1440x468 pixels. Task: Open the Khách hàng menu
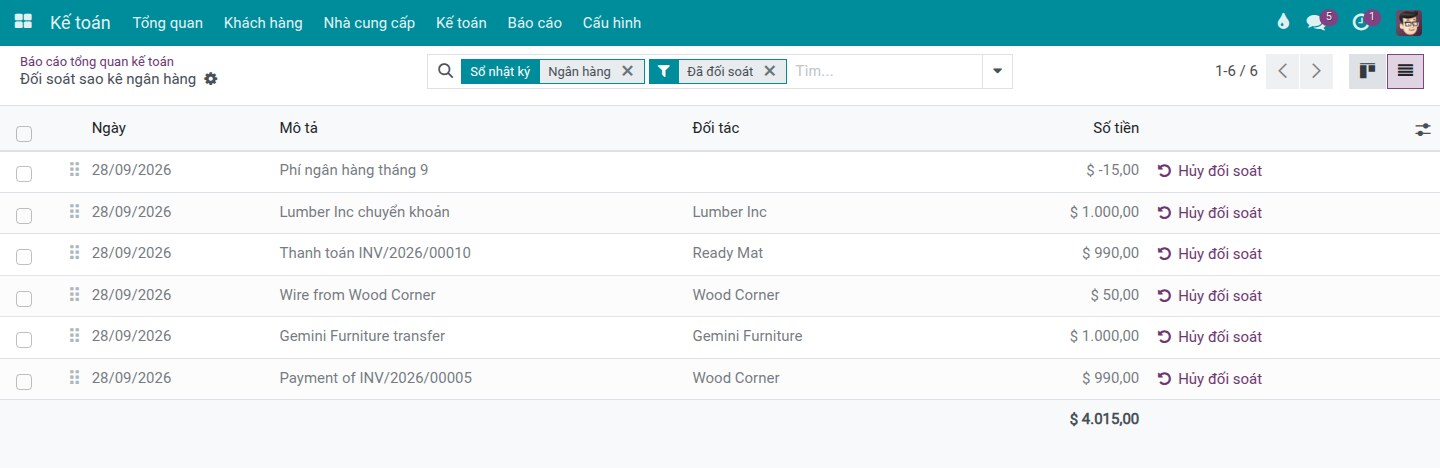(263, 22)
